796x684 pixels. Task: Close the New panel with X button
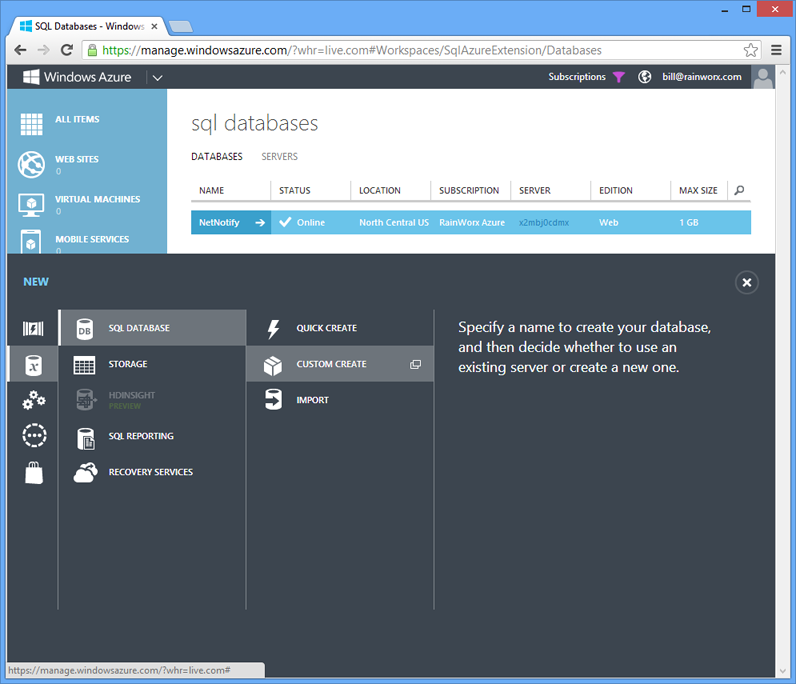(747, 282)
